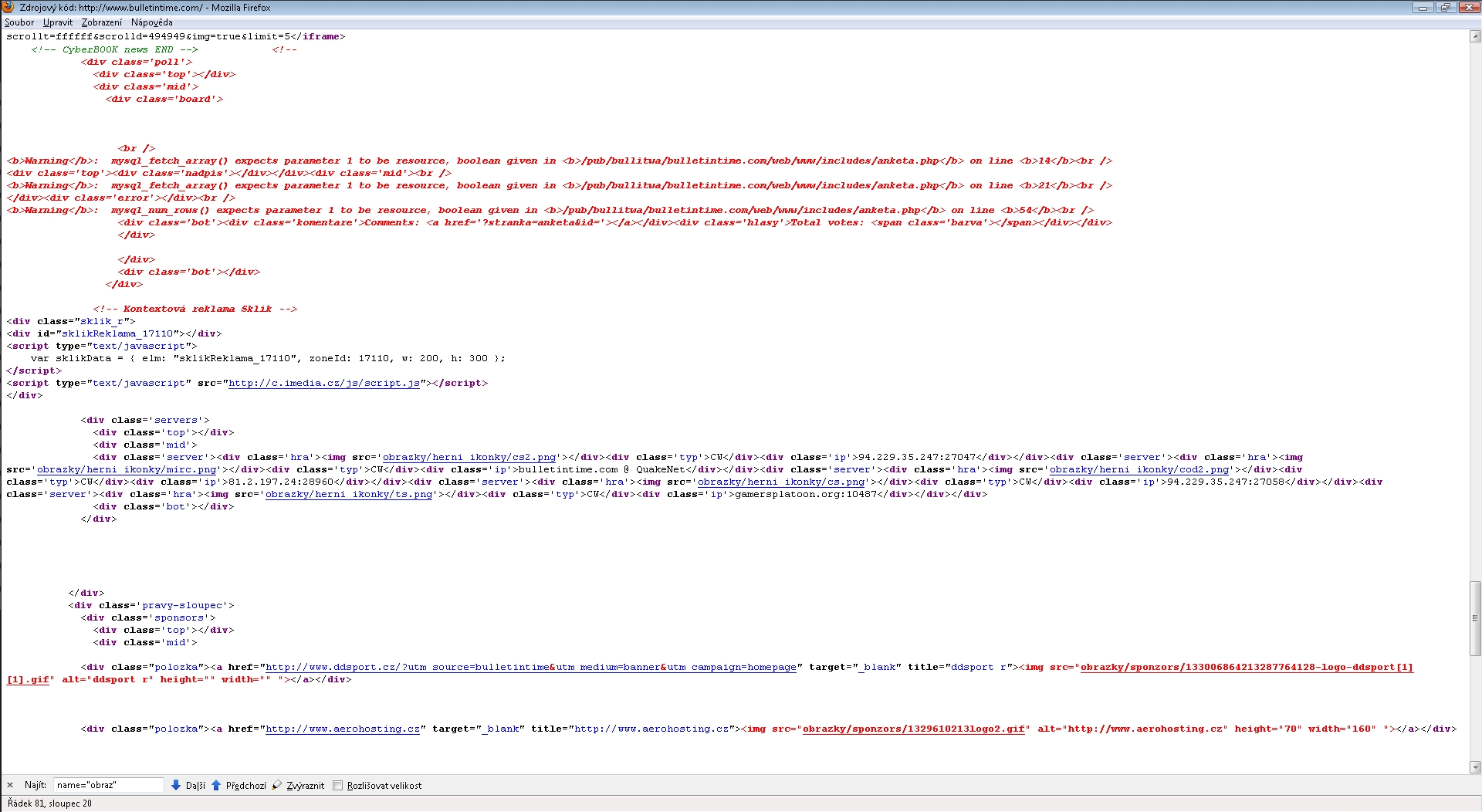Enable the Rozlišovat velikost checkbox
Viewport: 1482px width, 812px height.
(337, 786)
